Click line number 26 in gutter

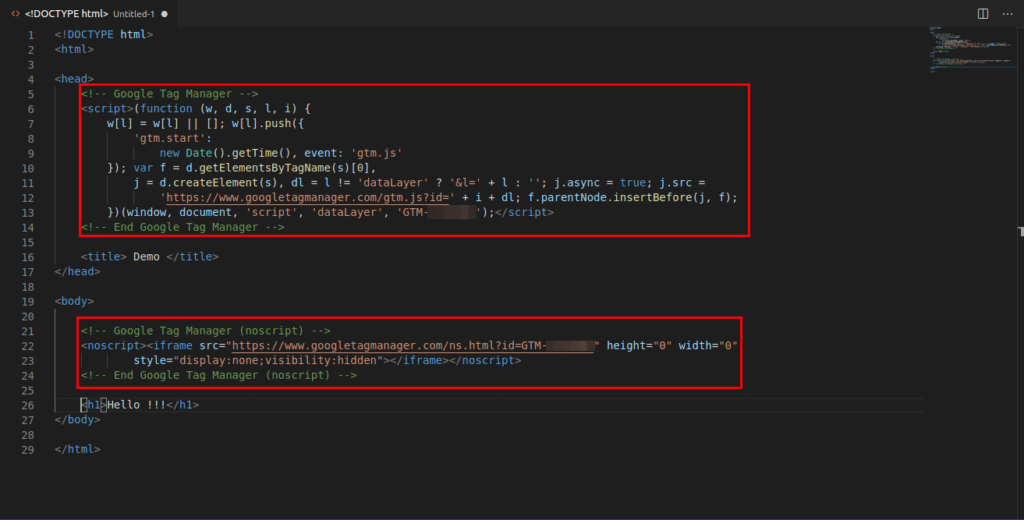pyautogui.click(x=28, y=405)
